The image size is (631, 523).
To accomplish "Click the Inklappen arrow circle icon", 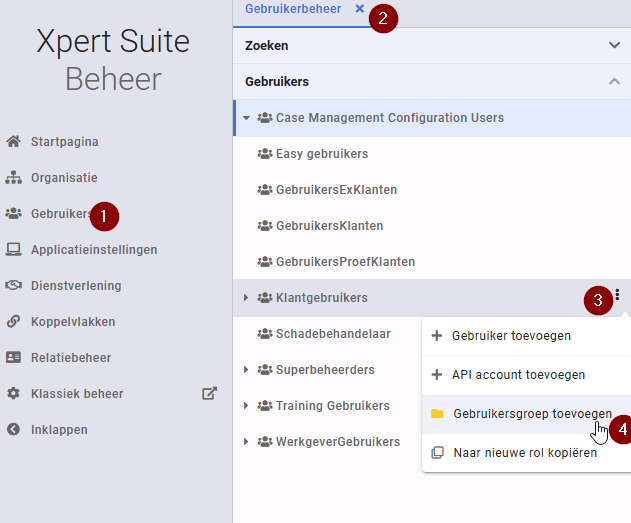I will coord(13,429).
